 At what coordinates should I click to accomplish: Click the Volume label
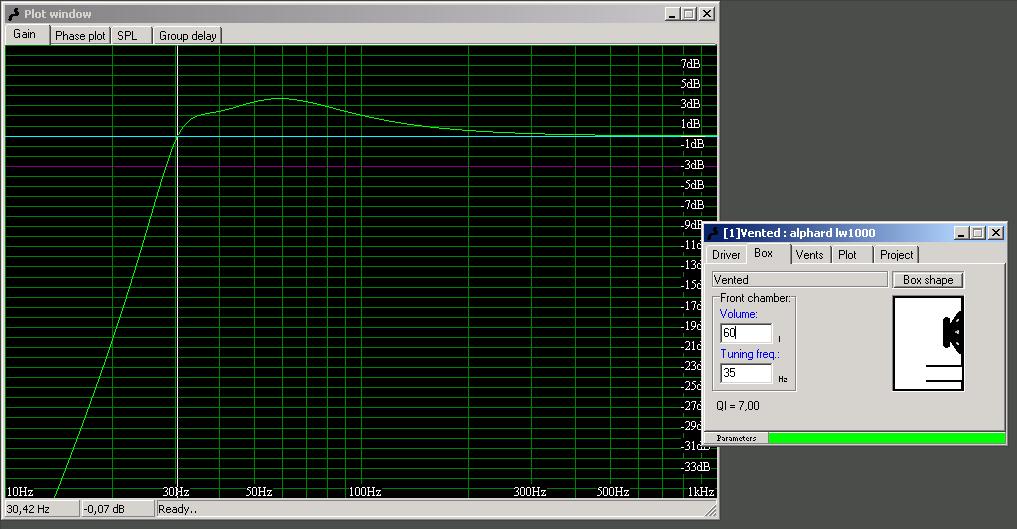pyautogui.click(x=739, y=314)
